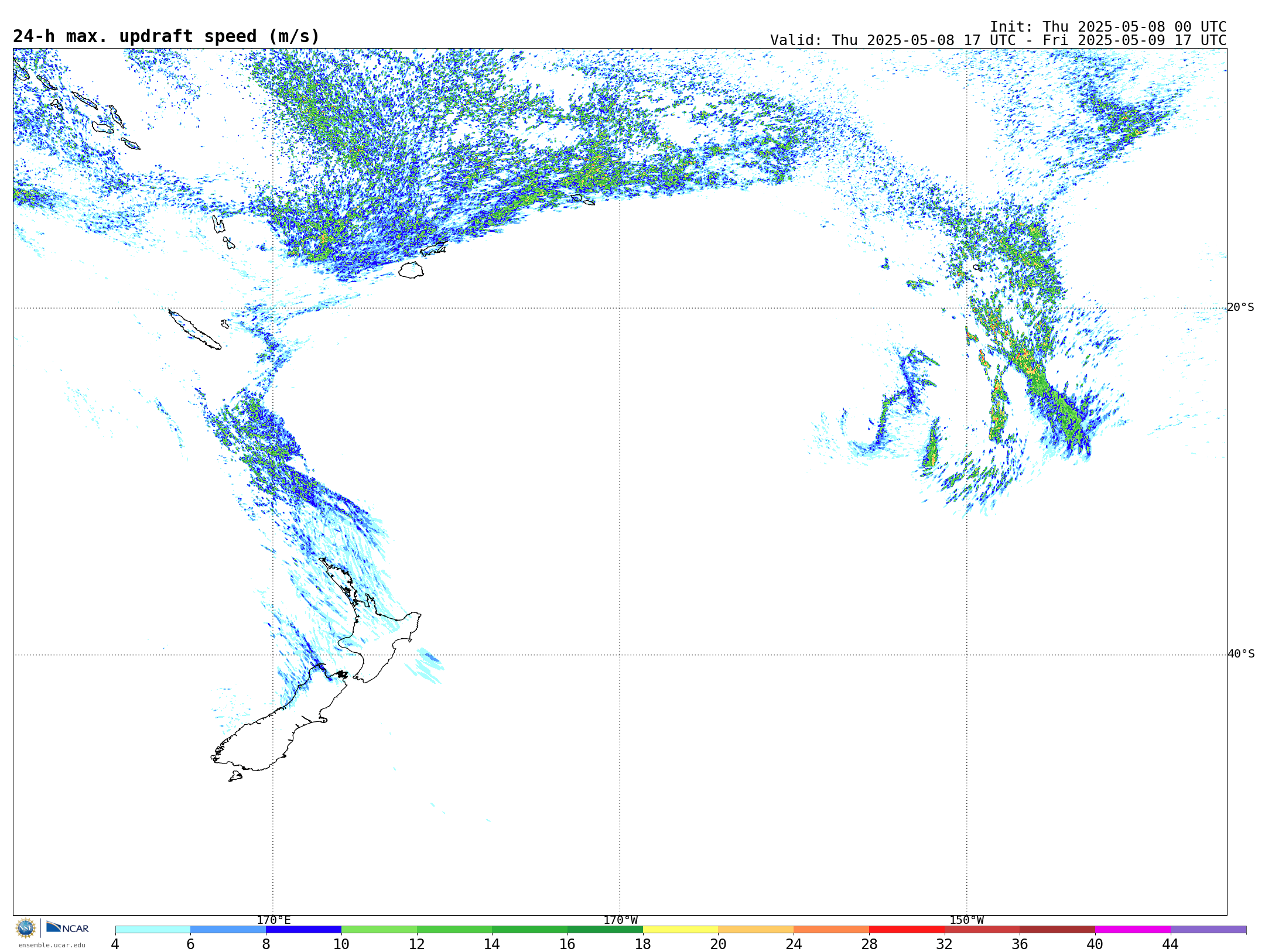Viewport: 1265px width, 952px height.
Task: Click the dark green 16–18 colorbar segment
Action: (605, 929)
